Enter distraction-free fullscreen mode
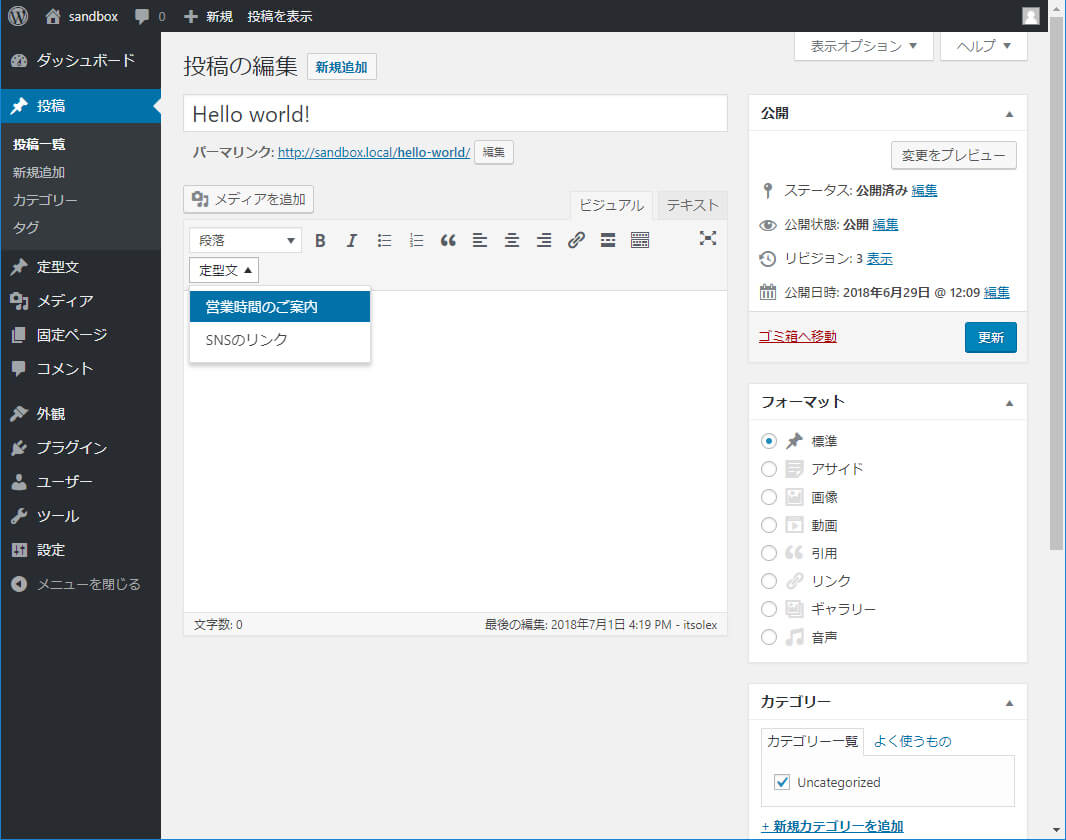The height and width of the screenshot is (840, 1066). point(708,238)
